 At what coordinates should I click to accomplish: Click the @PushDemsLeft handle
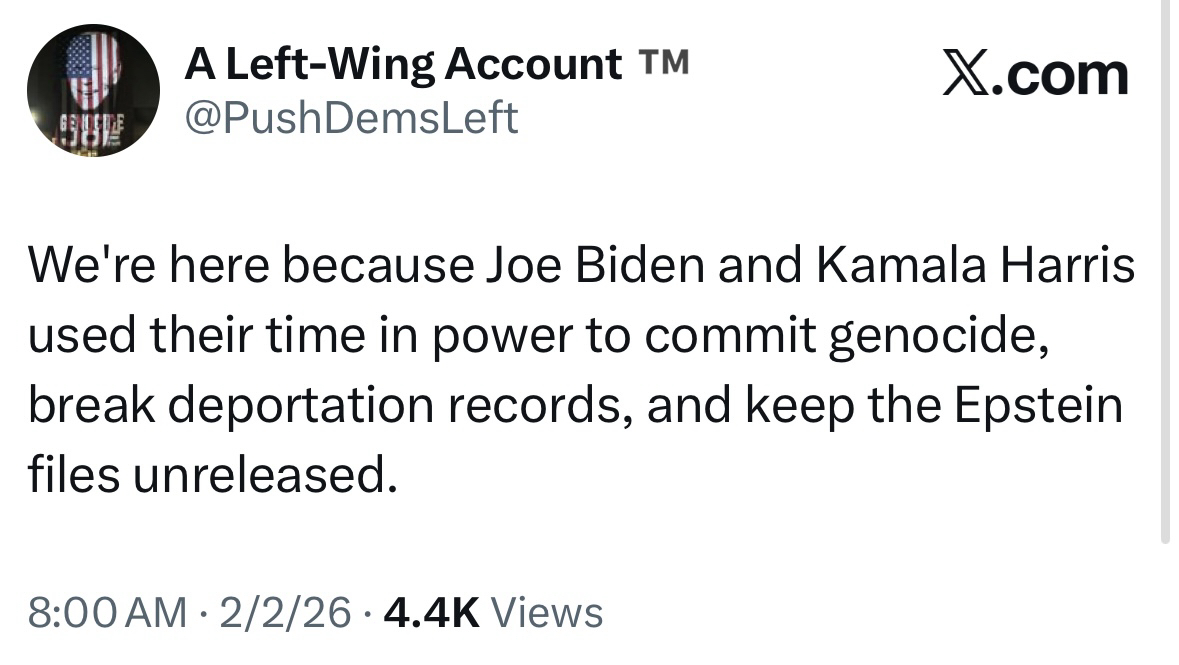(x=352, y=119)
